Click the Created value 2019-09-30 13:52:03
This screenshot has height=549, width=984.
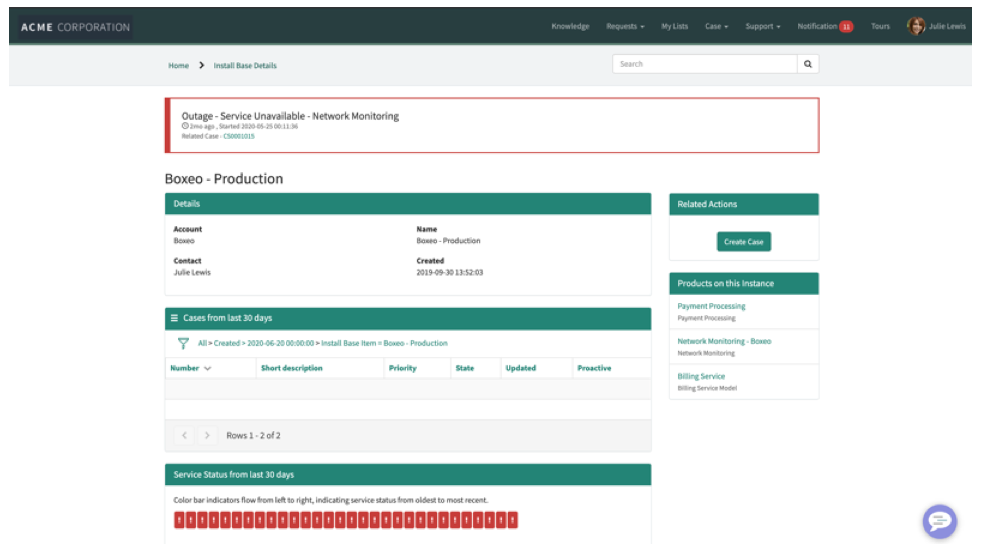[x=450, y=272]
